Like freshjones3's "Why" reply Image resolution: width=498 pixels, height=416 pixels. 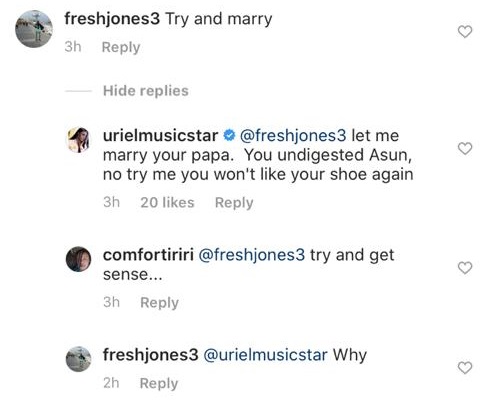pos(465,368)
